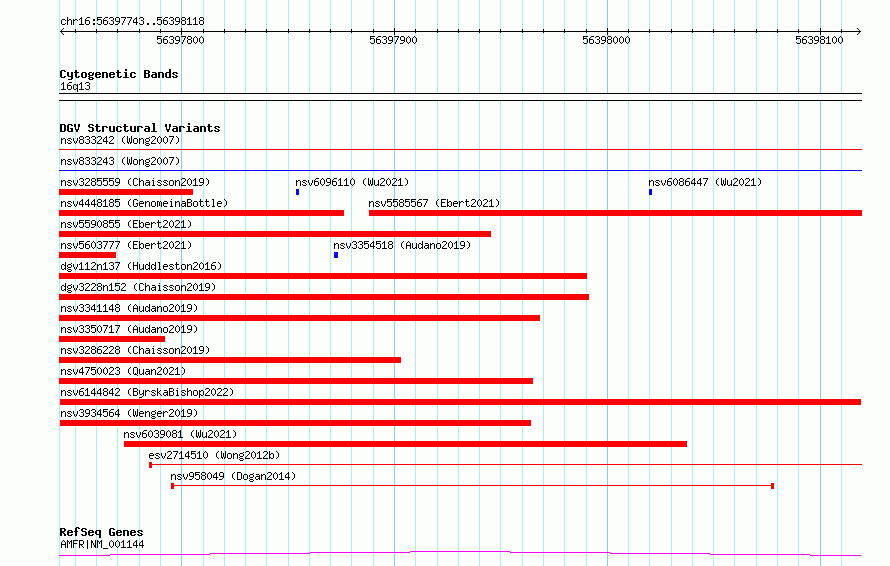Select the nsv958049 (Dogan2014) label
The image size is (890, 566).
tap(233, 476)
